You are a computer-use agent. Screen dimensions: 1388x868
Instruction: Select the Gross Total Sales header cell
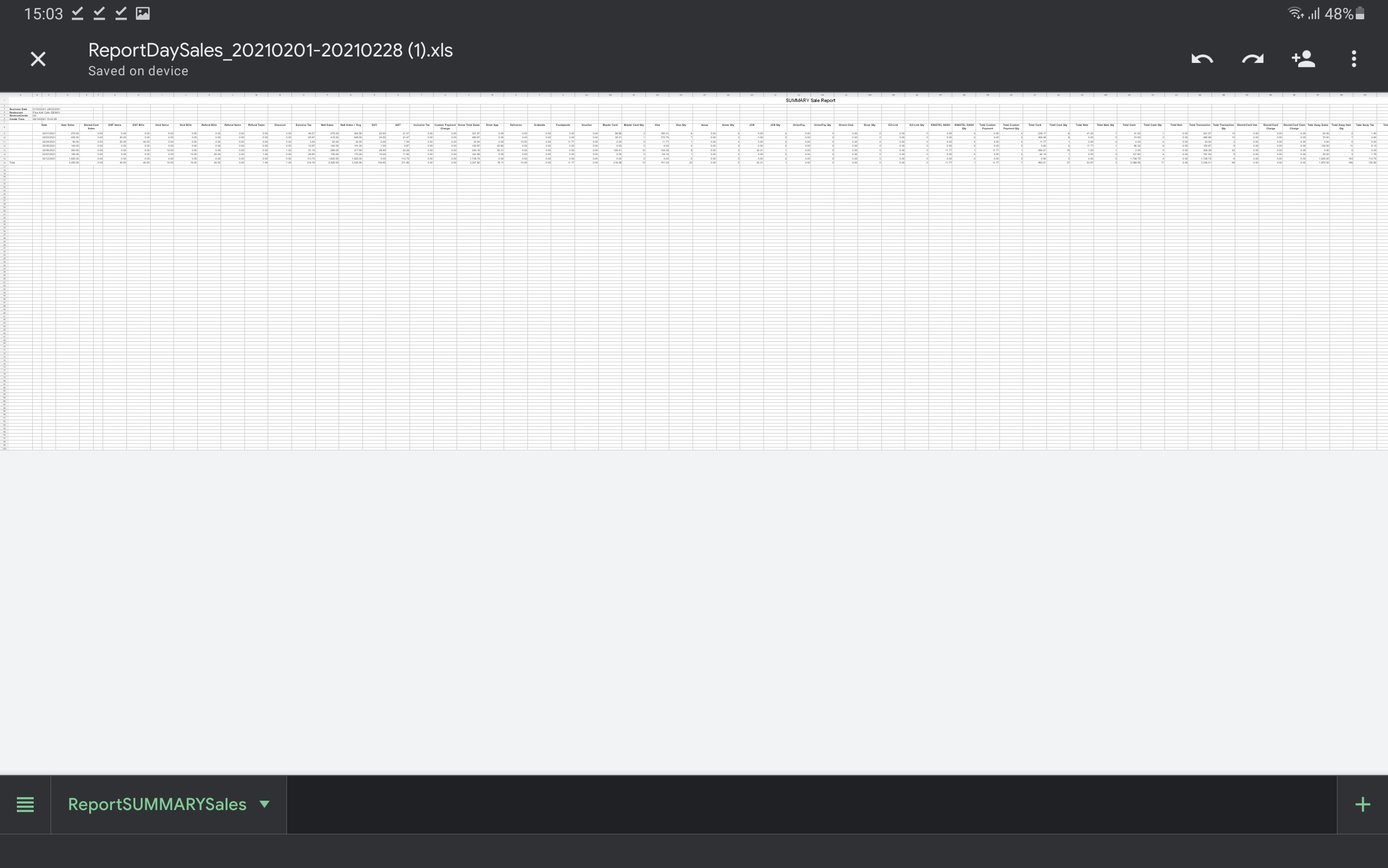[468, 125]
